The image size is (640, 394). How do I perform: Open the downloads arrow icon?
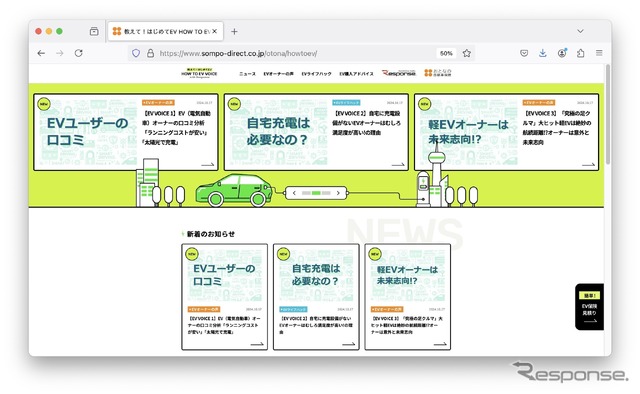click(x=542, y=53)
